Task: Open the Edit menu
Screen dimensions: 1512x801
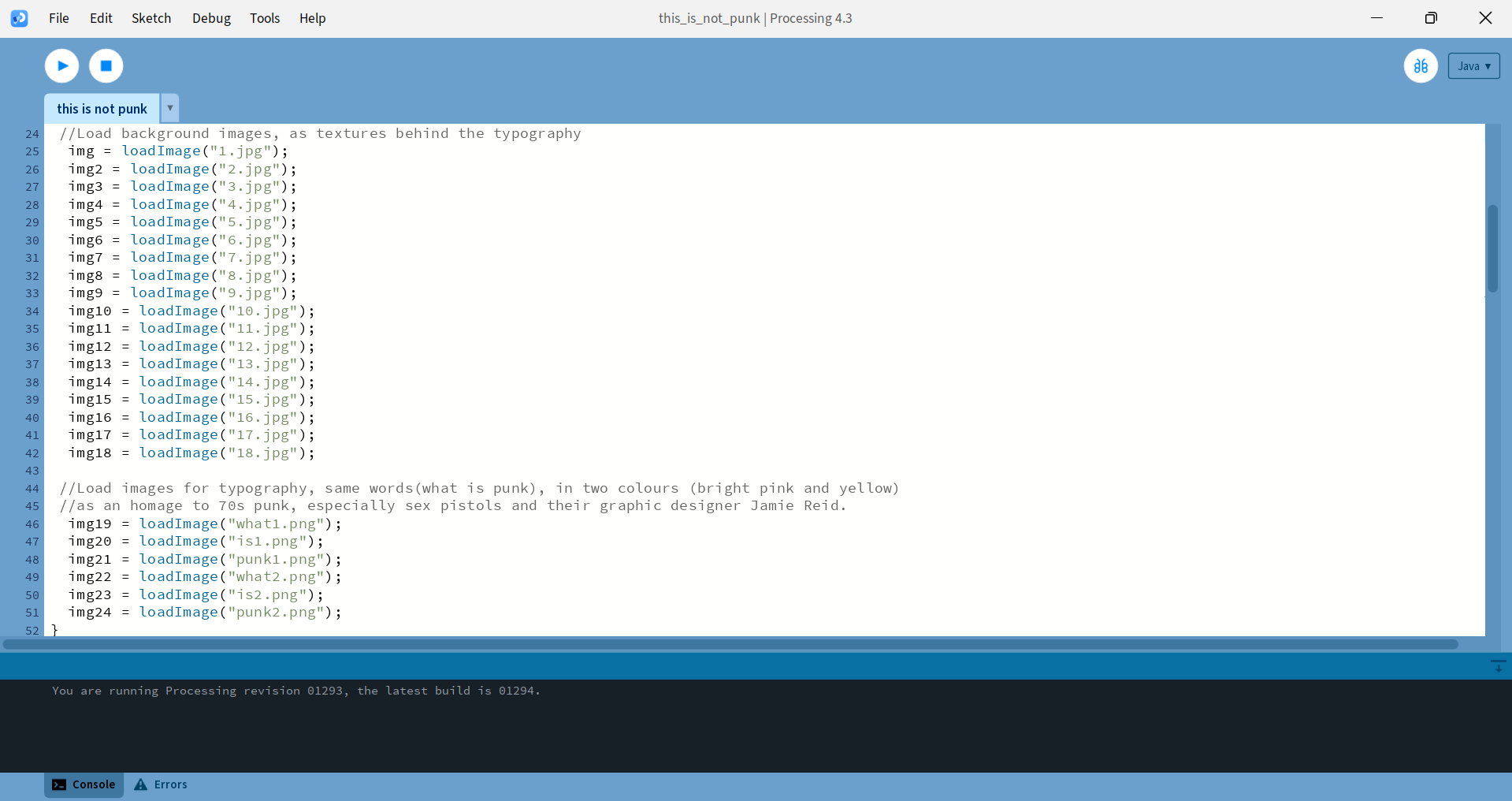Action: pyautogui.click(x=101, y=18)
